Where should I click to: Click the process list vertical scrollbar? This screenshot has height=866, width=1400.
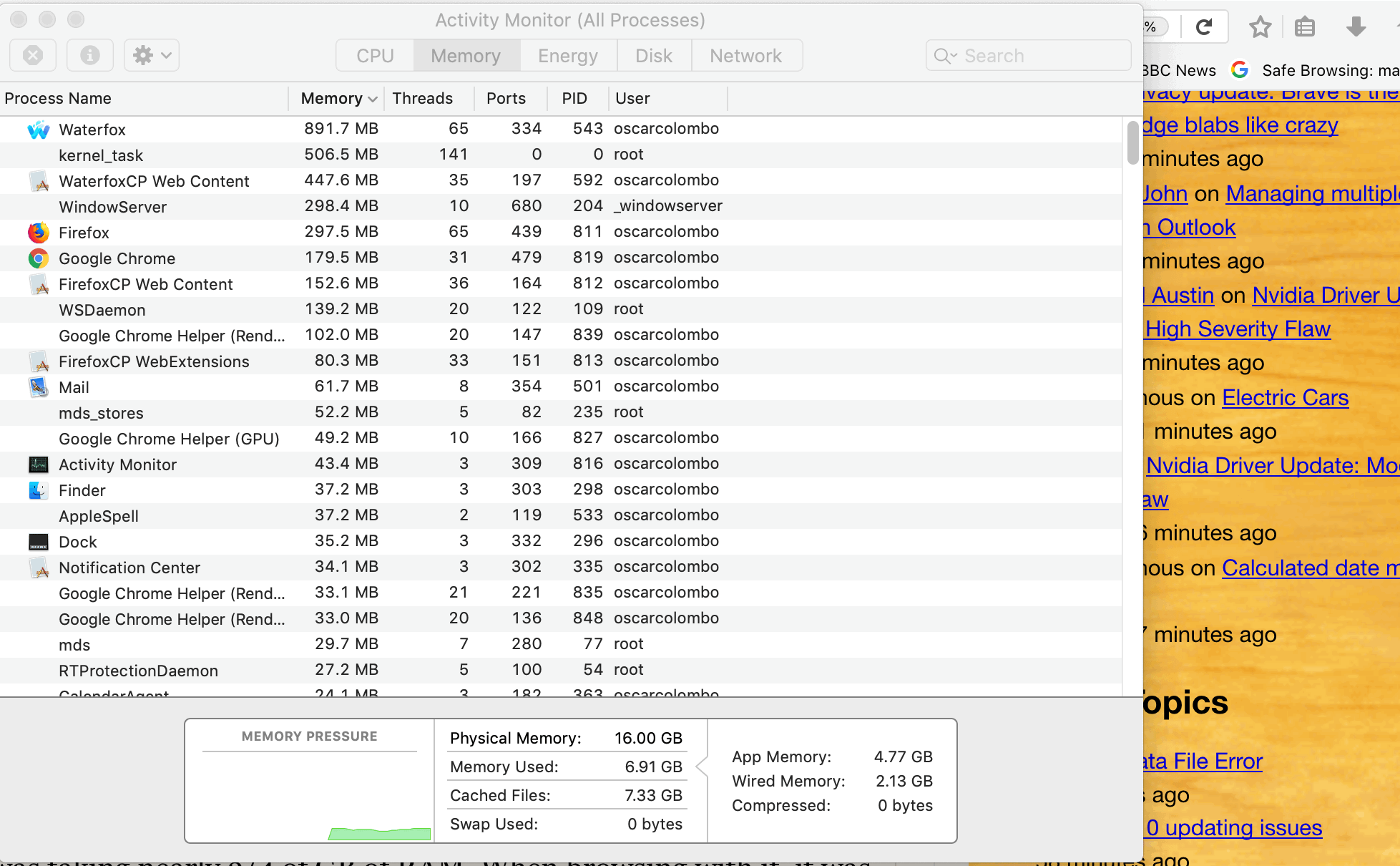1132,142
